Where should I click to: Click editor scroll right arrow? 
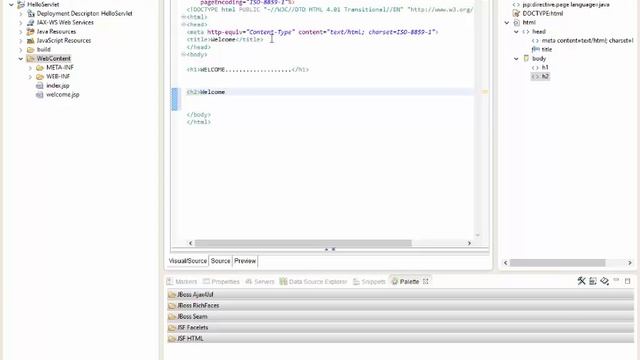469,243
